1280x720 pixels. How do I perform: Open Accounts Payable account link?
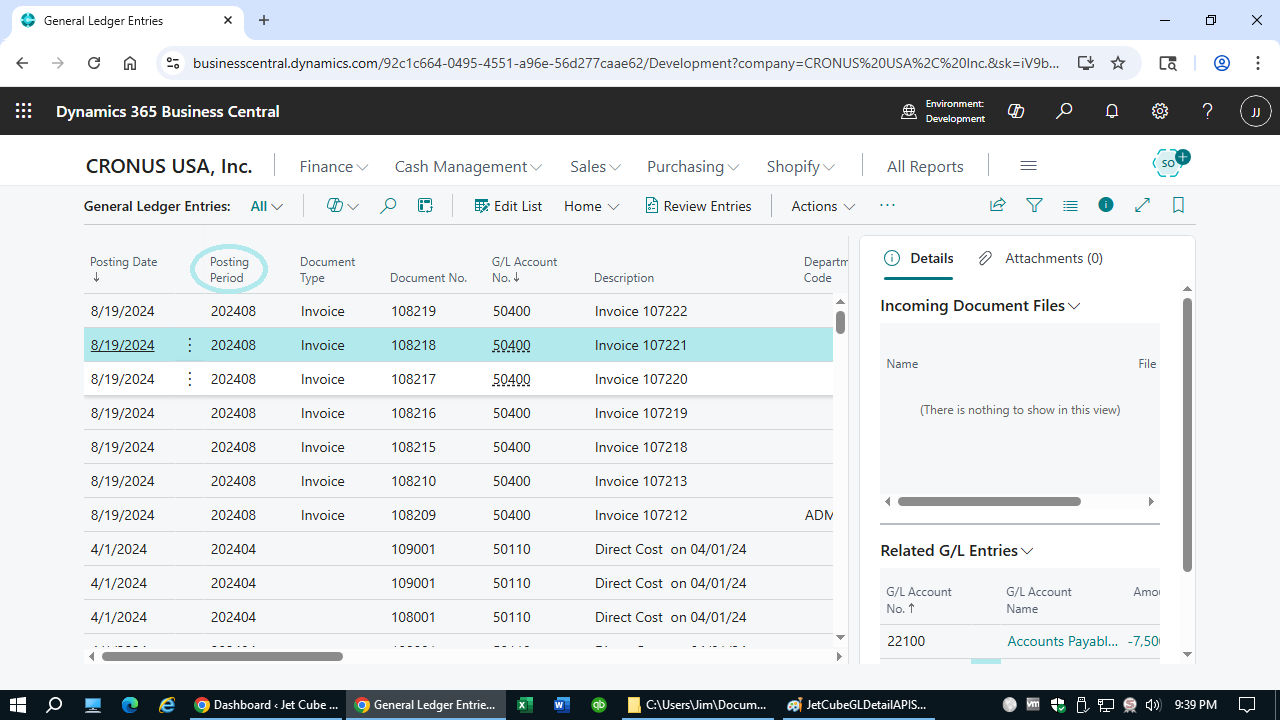click(x=1062, y=641)
